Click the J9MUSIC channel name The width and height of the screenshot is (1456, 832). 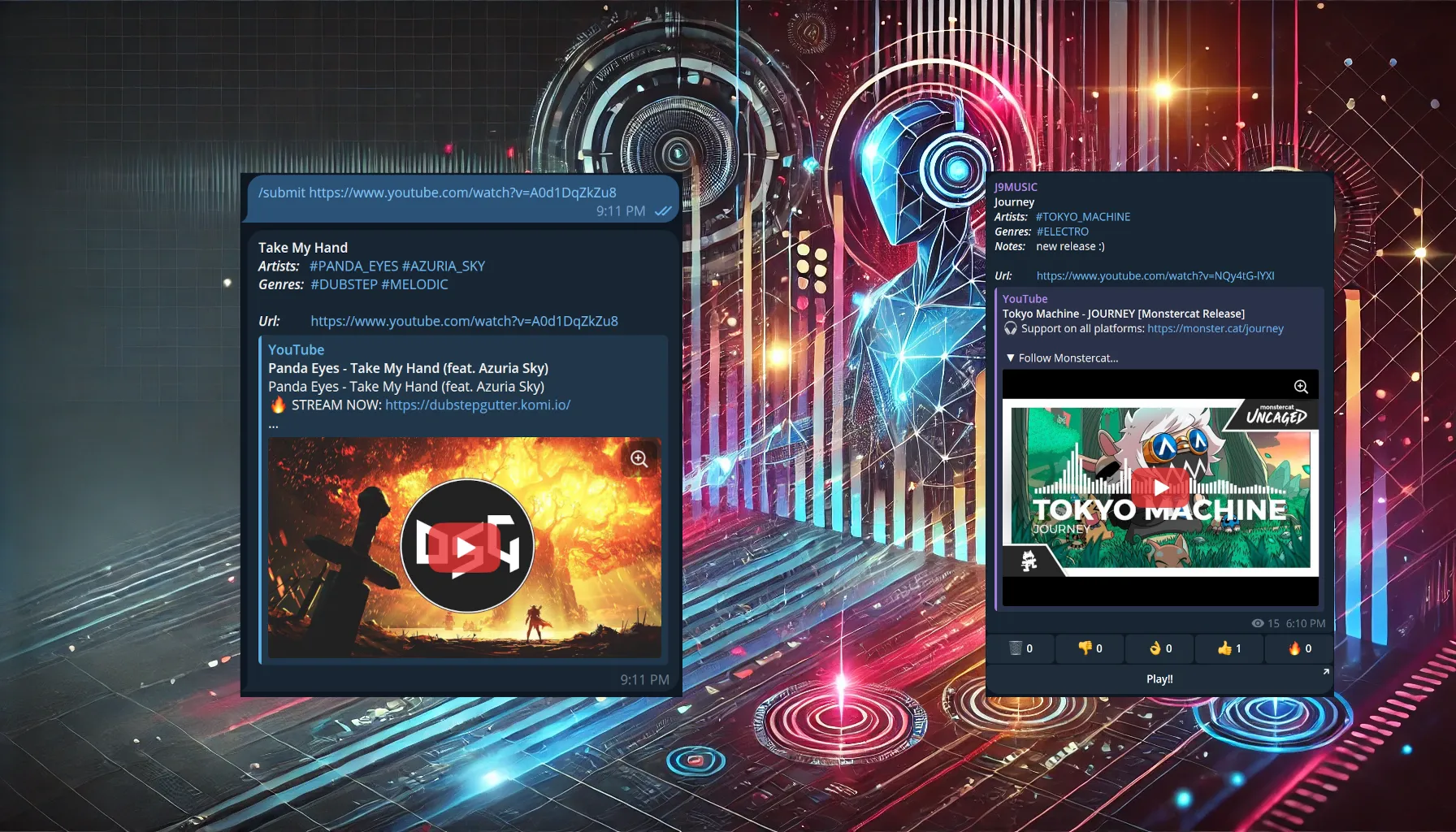click(x=1016, y=187)
